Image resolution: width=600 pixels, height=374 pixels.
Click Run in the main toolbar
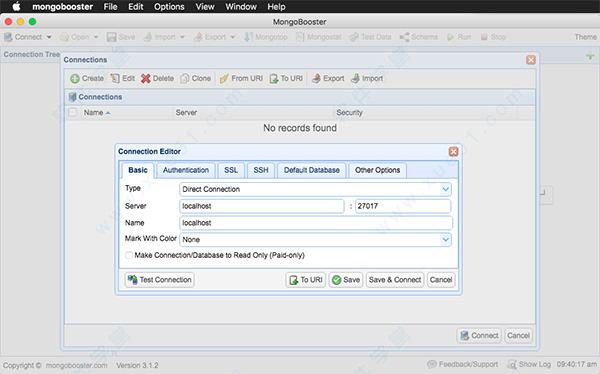pyautogui.click(x=459, y=37)
